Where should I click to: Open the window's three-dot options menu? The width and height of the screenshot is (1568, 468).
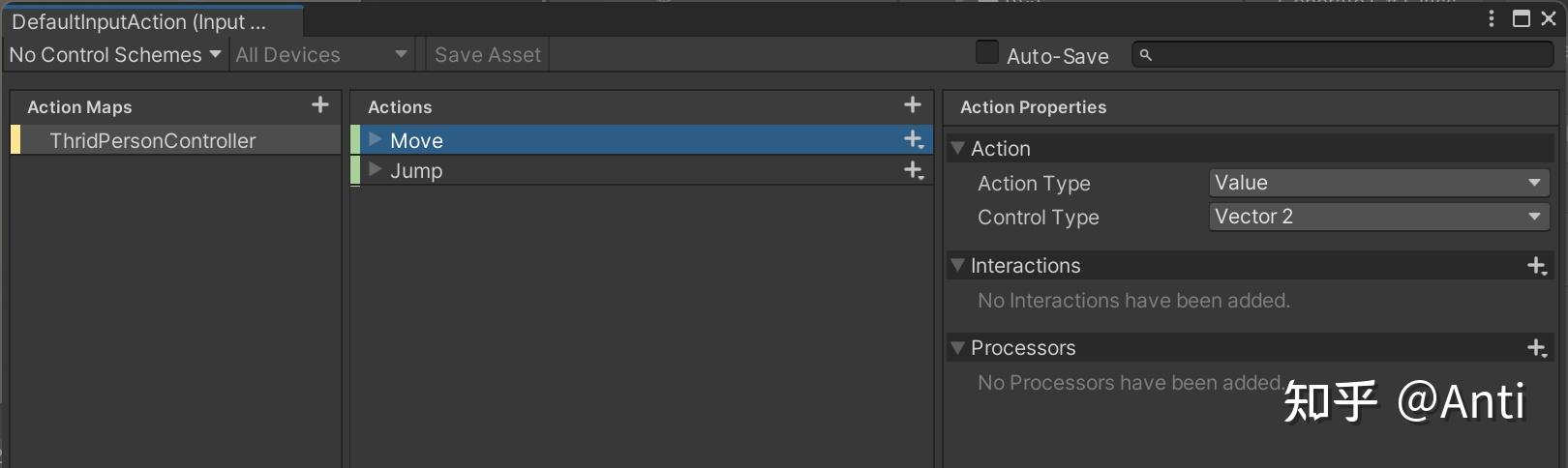(x=1492, y=18)
